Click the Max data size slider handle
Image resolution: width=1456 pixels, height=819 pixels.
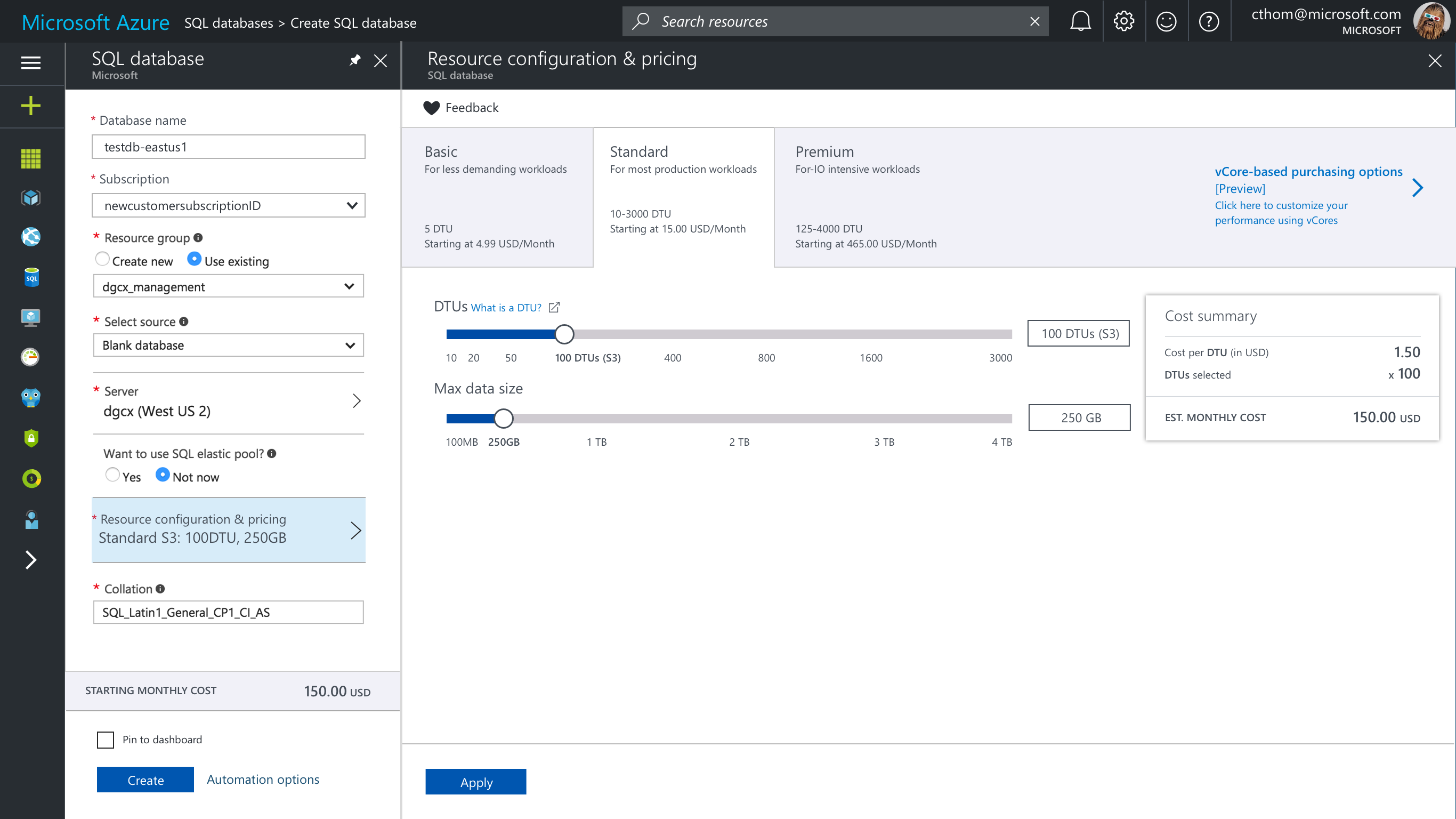pos(504,419)
